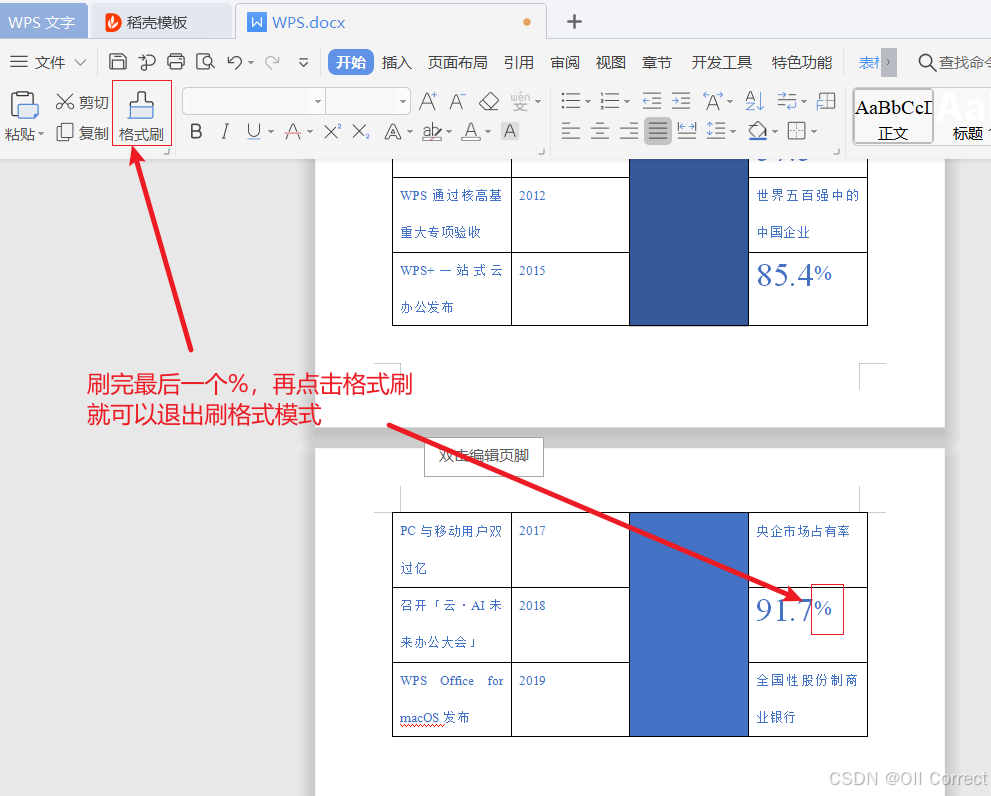Open the 开发工具 ribbon tab
991x796 pixels.
(722, 63)
